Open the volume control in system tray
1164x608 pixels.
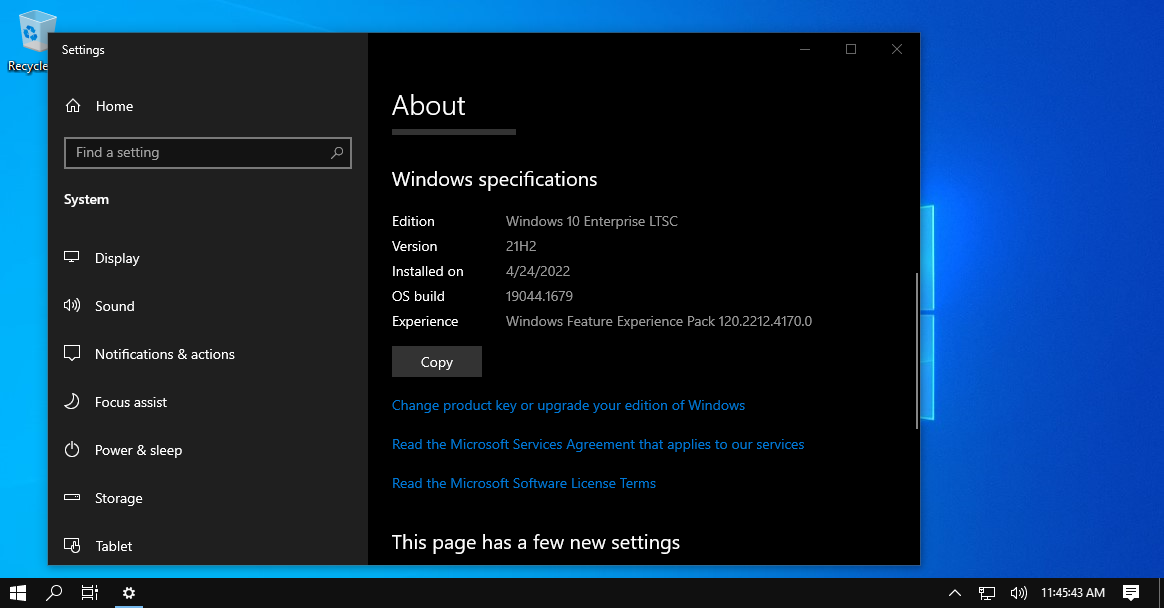pyautogui.click(x=1018, y=593)
